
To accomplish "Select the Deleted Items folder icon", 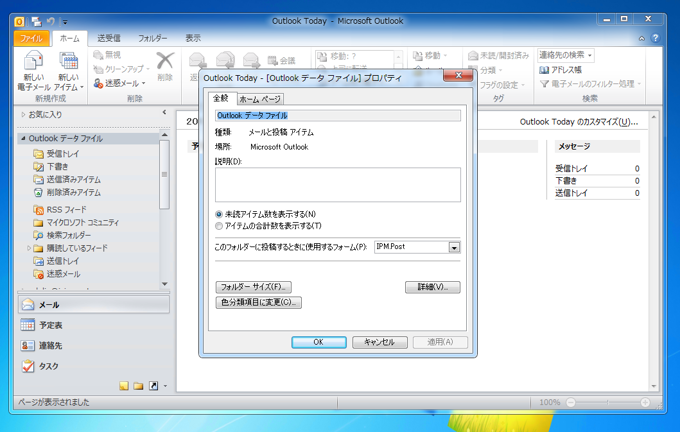I will click(x=39, y=192).
